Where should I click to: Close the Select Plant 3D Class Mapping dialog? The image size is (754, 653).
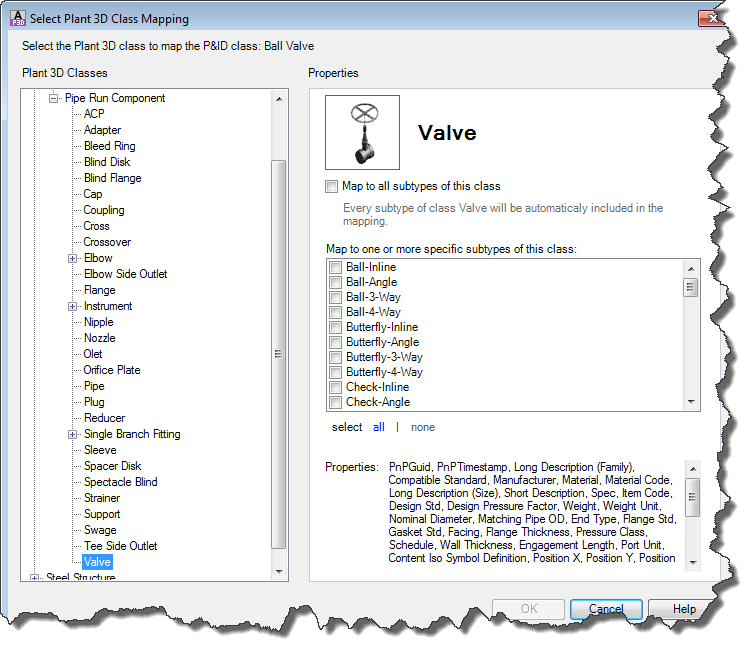click(x=712, y=18)
